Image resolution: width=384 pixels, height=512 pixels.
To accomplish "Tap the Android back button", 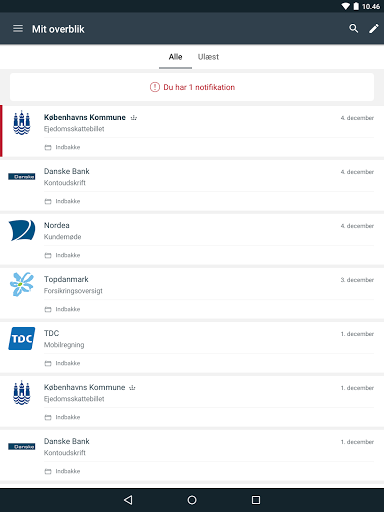I will coord(128,500).
